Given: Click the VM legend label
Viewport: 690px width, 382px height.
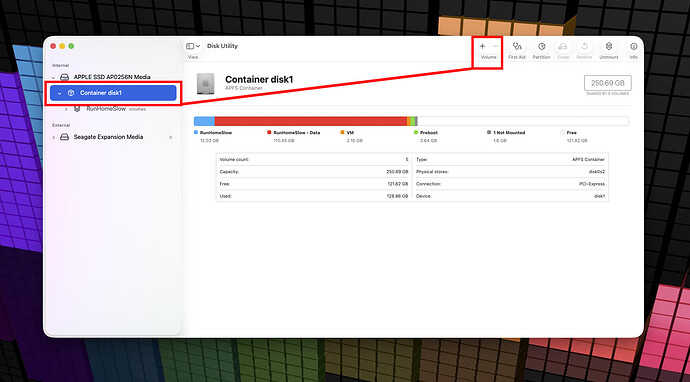Looking at the screenshot, I should coord(350,132).
